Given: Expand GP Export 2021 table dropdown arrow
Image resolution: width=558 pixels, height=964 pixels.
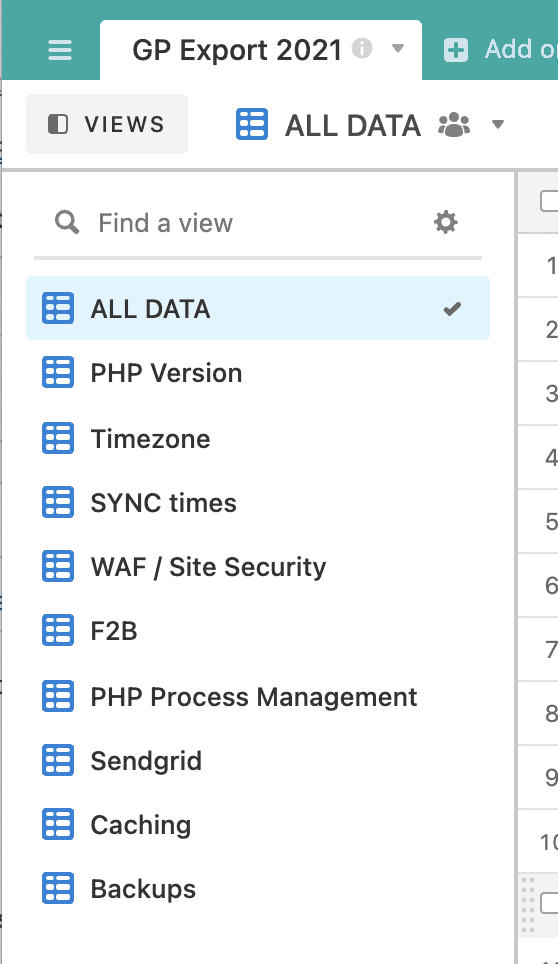Looking at the screenshot, I should coord(398,48).
